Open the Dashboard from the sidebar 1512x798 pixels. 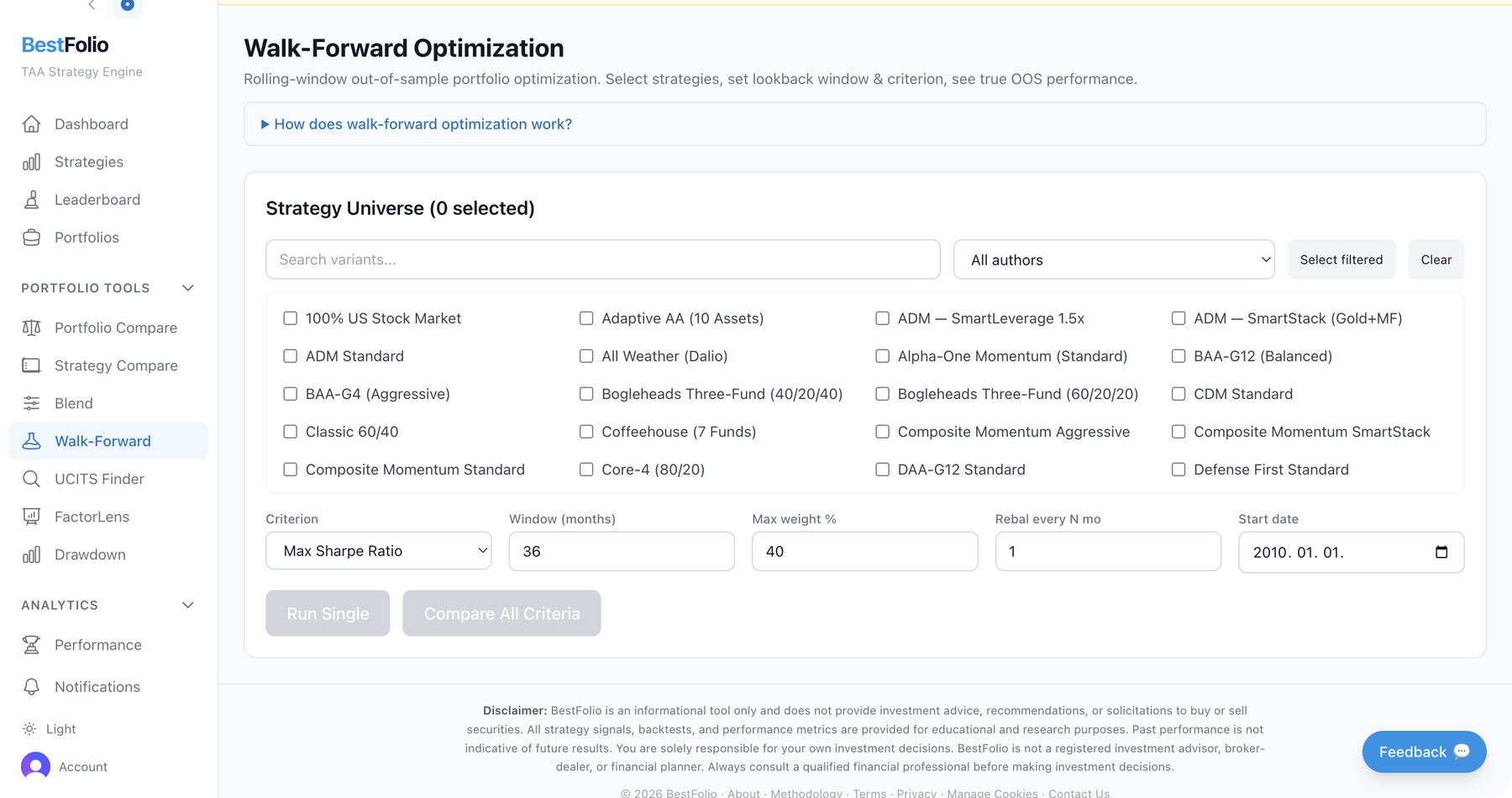91,123
